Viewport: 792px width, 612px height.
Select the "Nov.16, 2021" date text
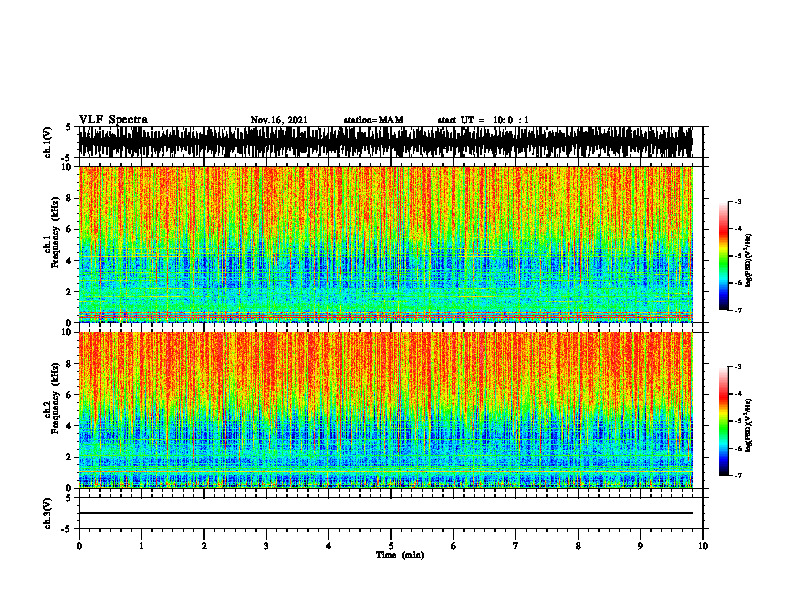pyautogui.click(x=279, y=120)
